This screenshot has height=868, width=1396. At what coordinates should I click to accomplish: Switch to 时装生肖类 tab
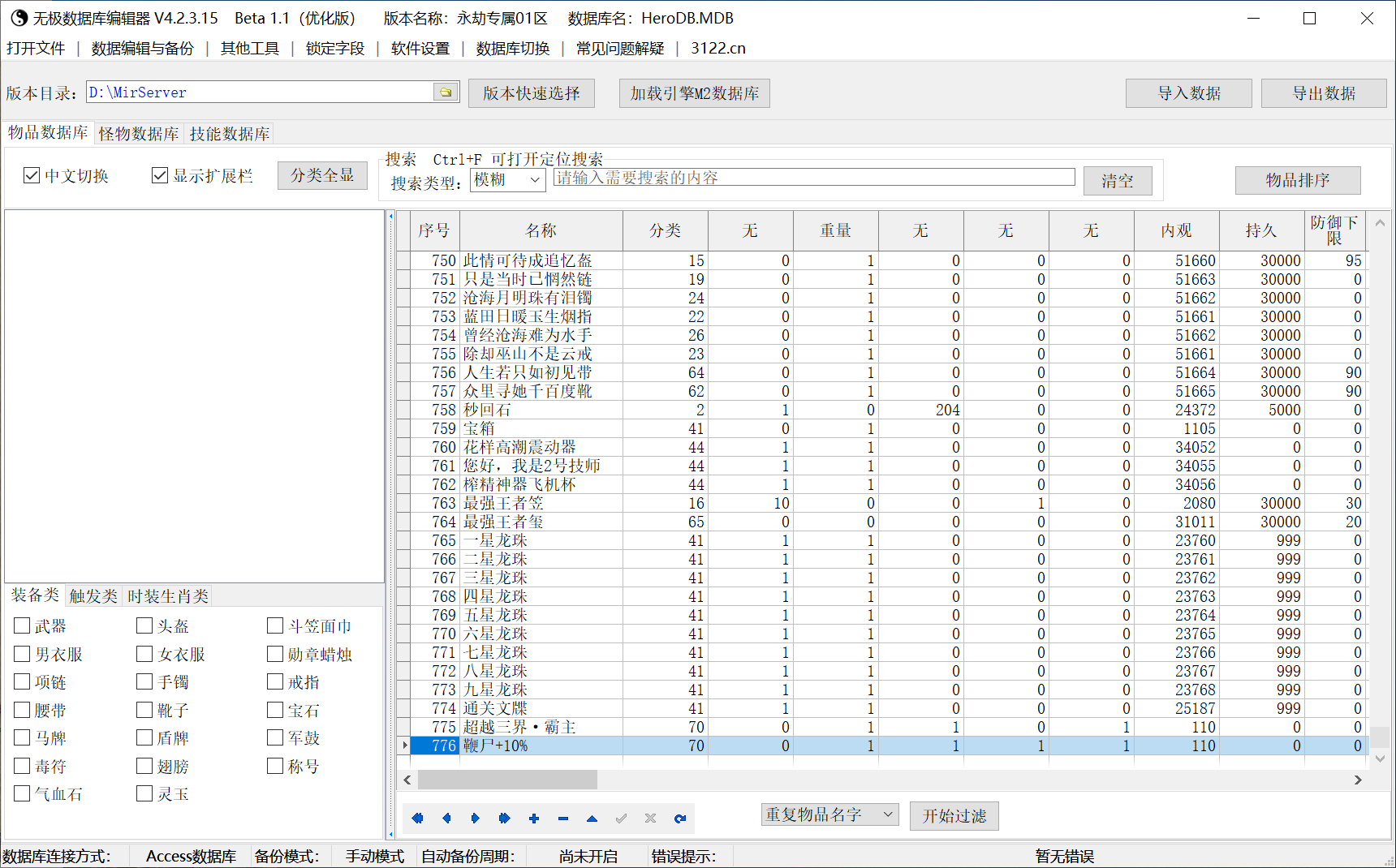168,596
